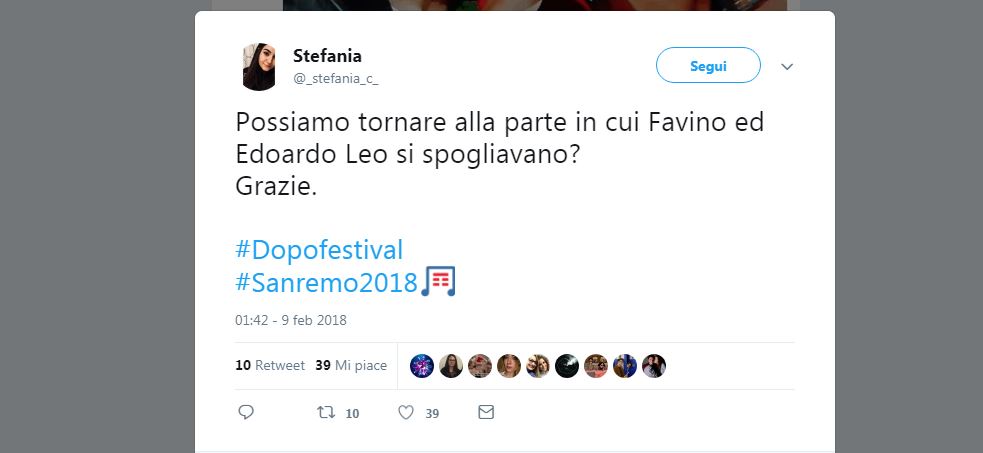Click the Stefania display name
The height and width of the screenshot is (453, 983).
pos(327,55)
